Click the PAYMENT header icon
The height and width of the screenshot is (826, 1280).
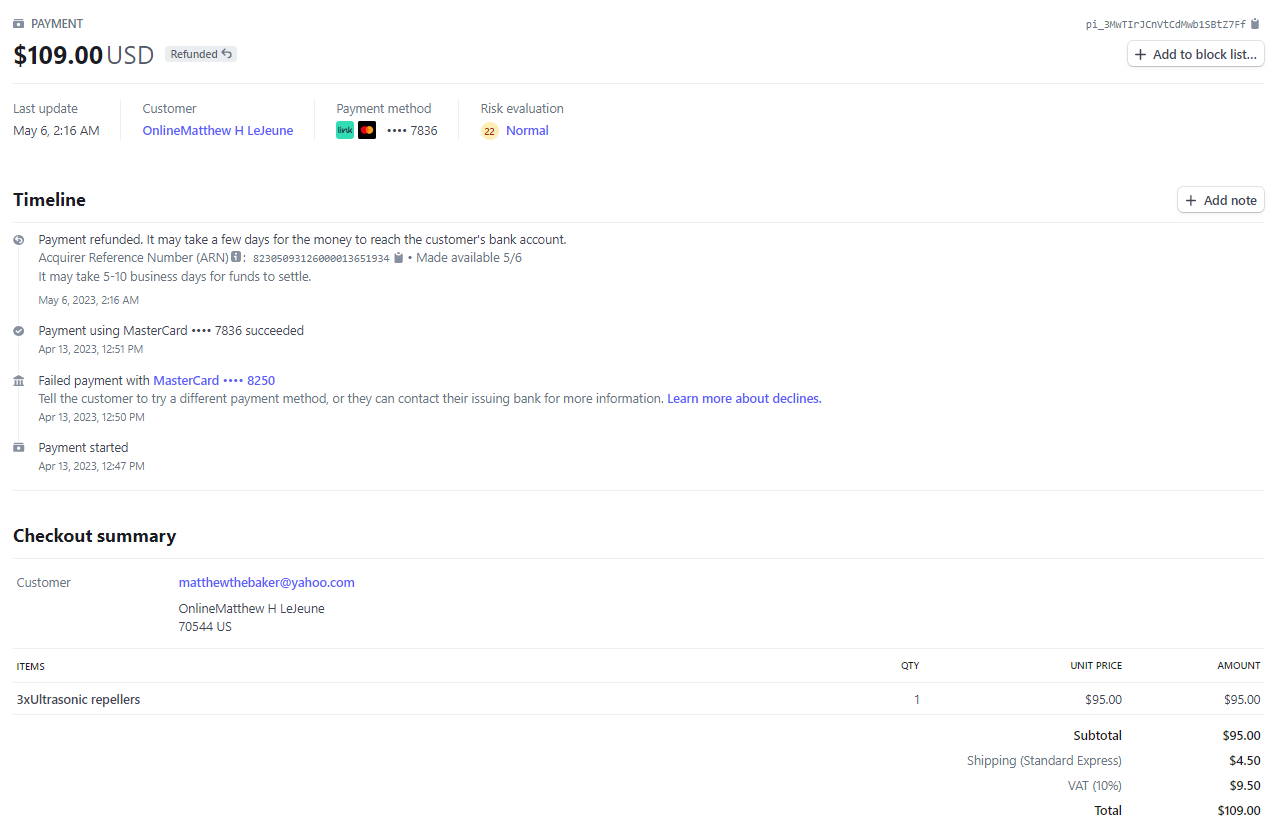click(19, 23)
